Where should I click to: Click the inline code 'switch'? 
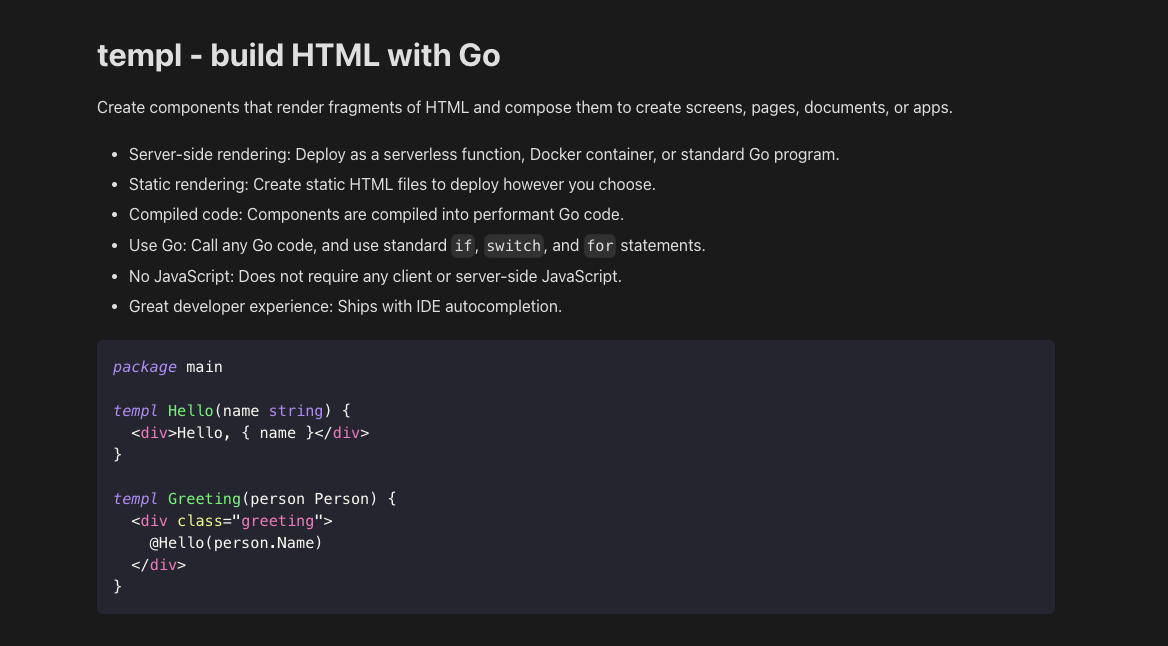513,246
